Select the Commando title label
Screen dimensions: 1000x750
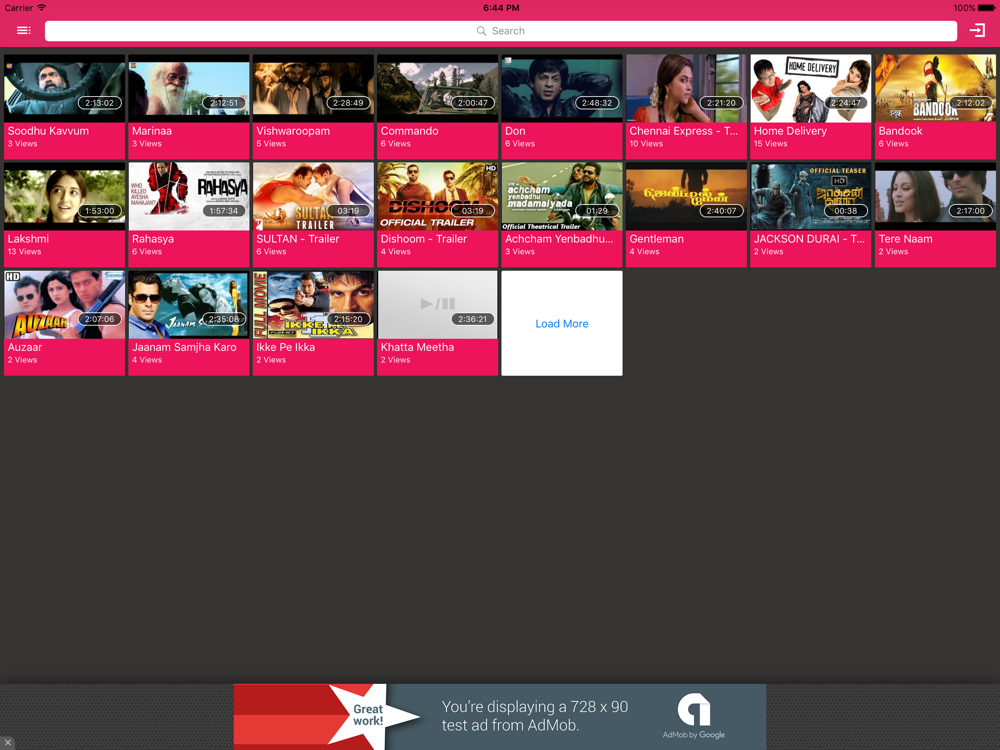(409, 131)
